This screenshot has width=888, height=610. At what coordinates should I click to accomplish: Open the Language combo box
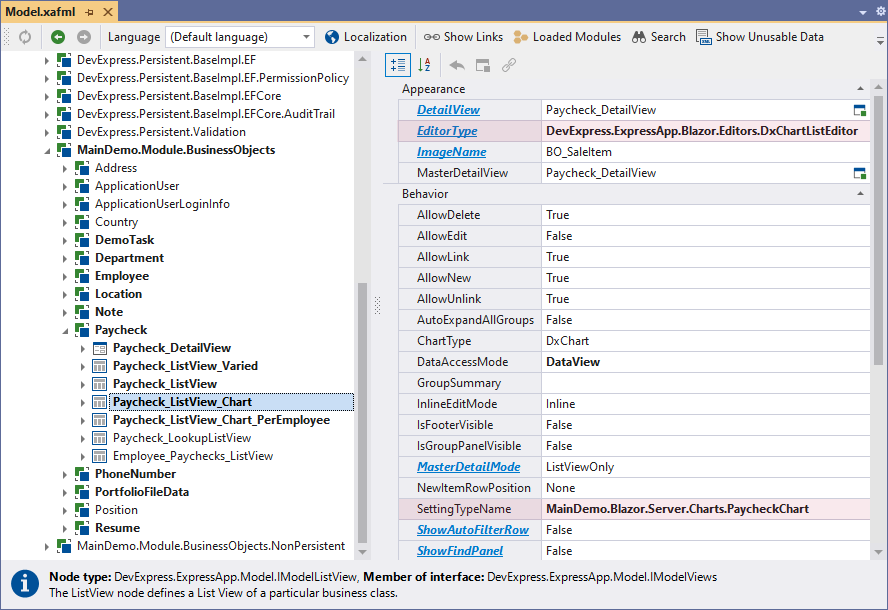[x=240, y=37]
